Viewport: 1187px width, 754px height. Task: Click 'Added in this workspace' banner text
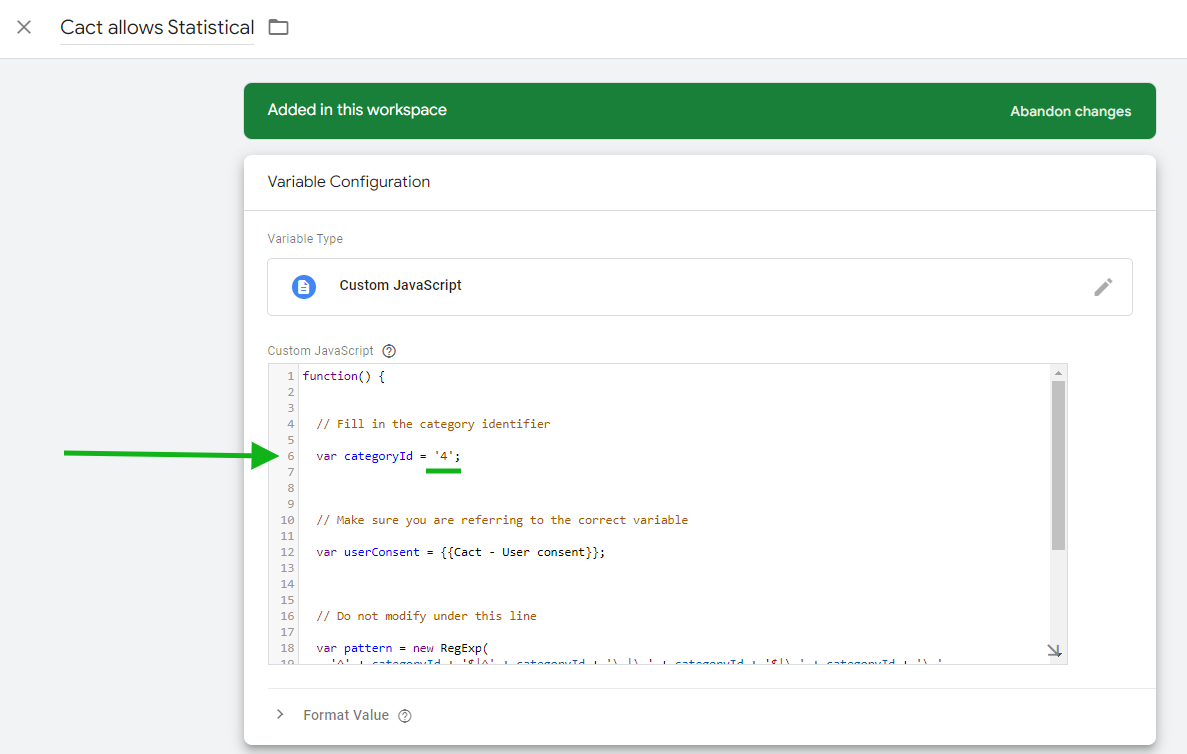click(x=357, y=110)
